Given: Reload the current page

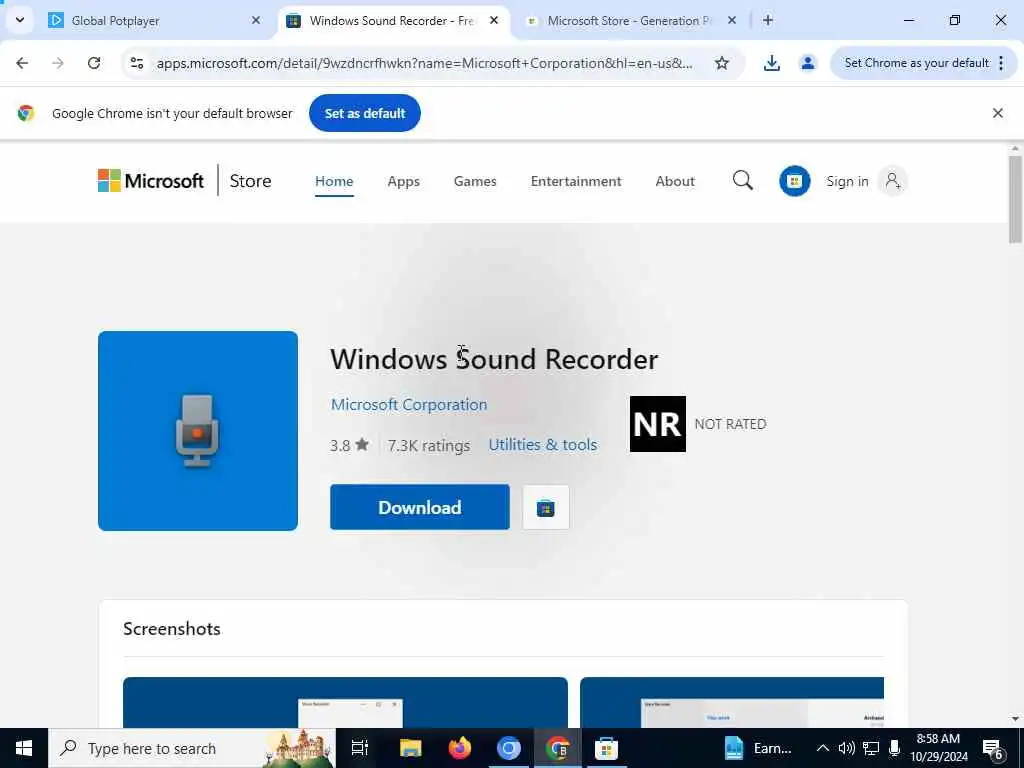Looking at the screenshot, I should click(x=94, y=63).
